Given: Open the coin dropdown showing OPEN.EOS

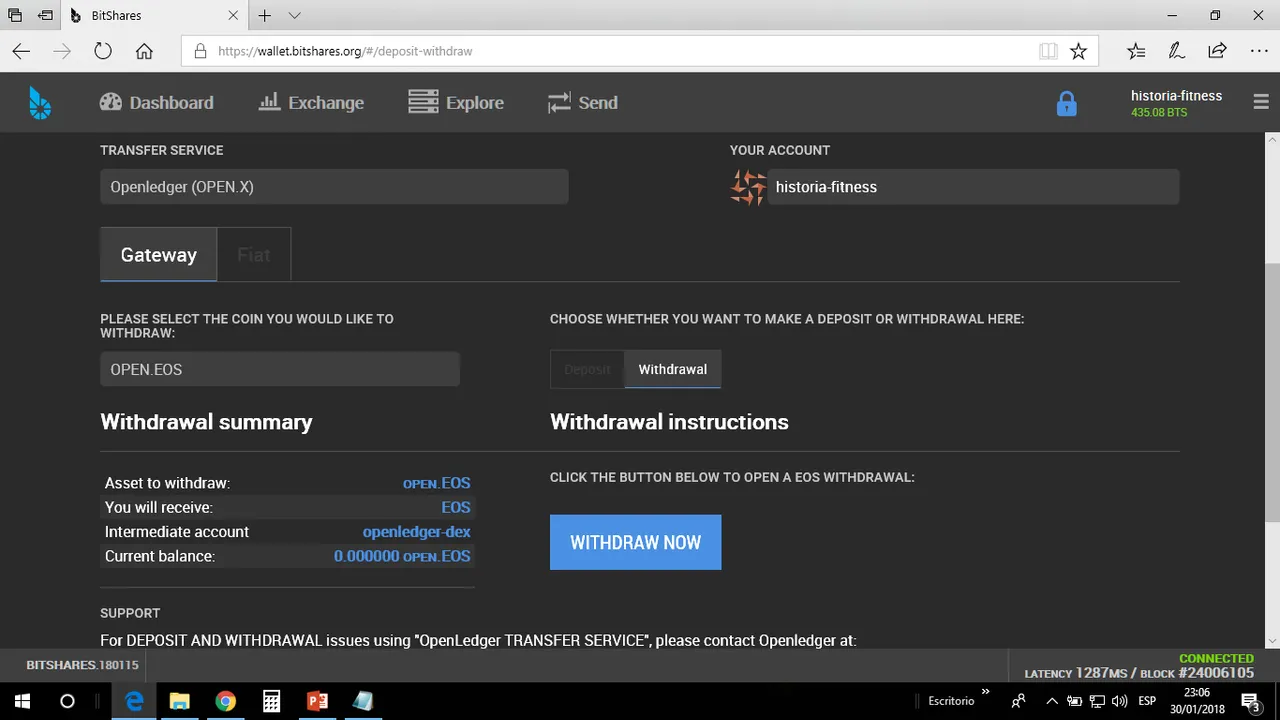Looking at the screenshot, I should point(280,369).
